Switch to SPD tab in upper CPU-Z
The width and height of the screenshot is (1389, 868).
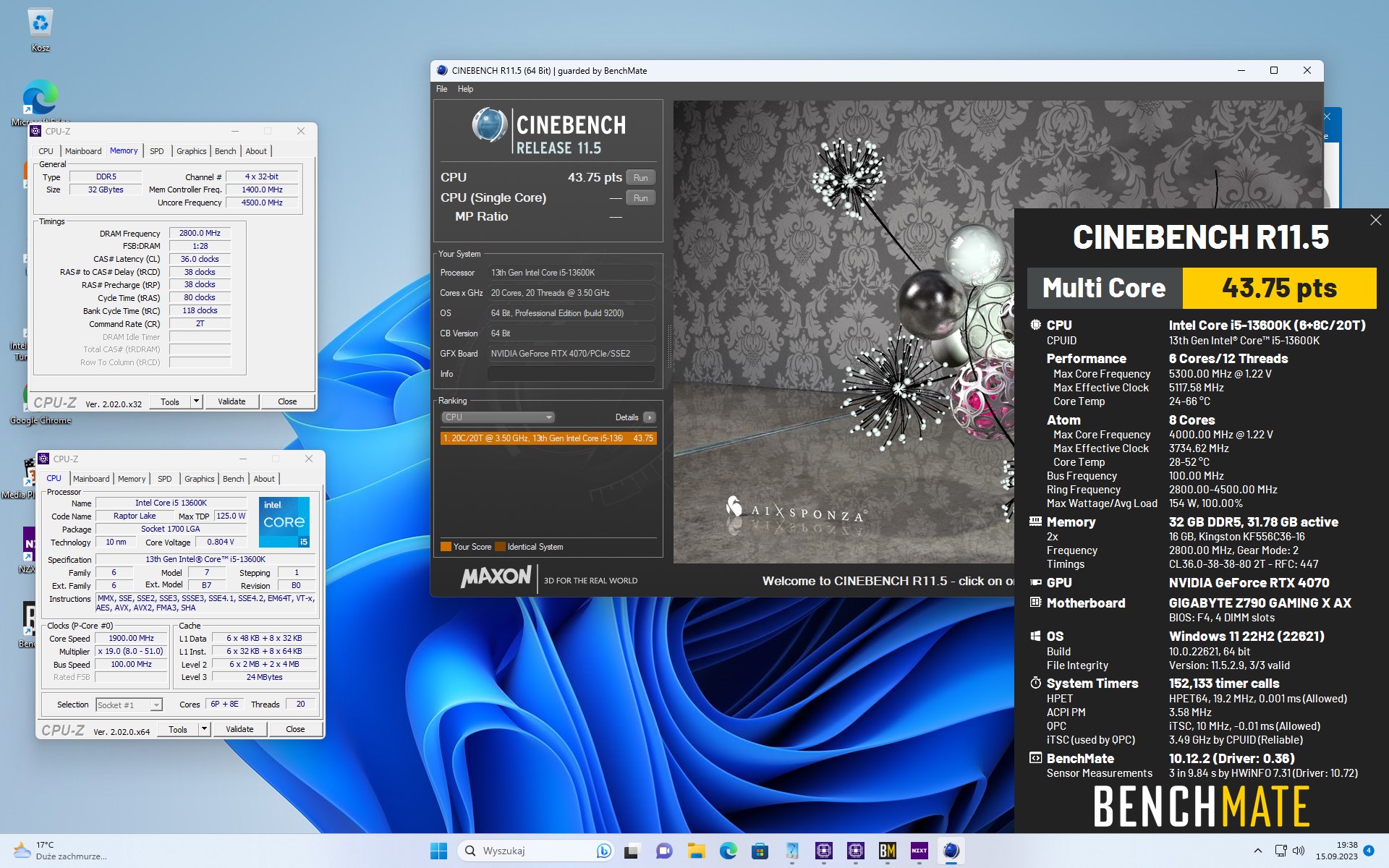pos(157,151)
